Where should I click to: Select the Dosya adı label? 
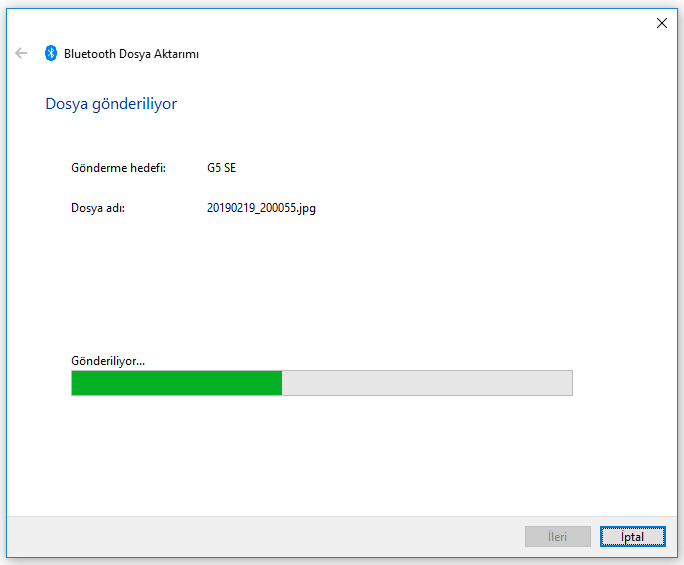[97, 209]
